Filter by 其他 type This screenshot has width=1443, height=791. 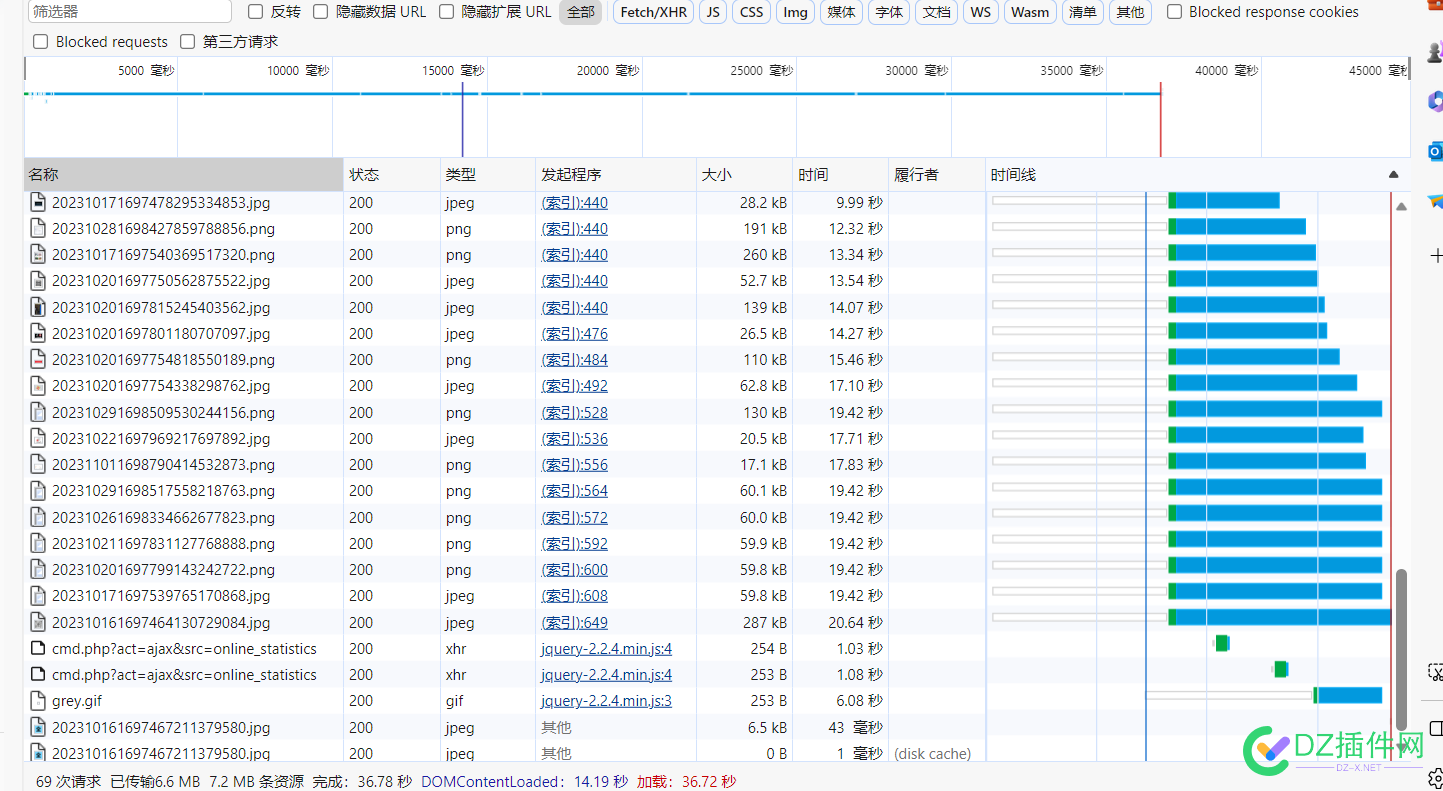click(x=1130, y=12)
